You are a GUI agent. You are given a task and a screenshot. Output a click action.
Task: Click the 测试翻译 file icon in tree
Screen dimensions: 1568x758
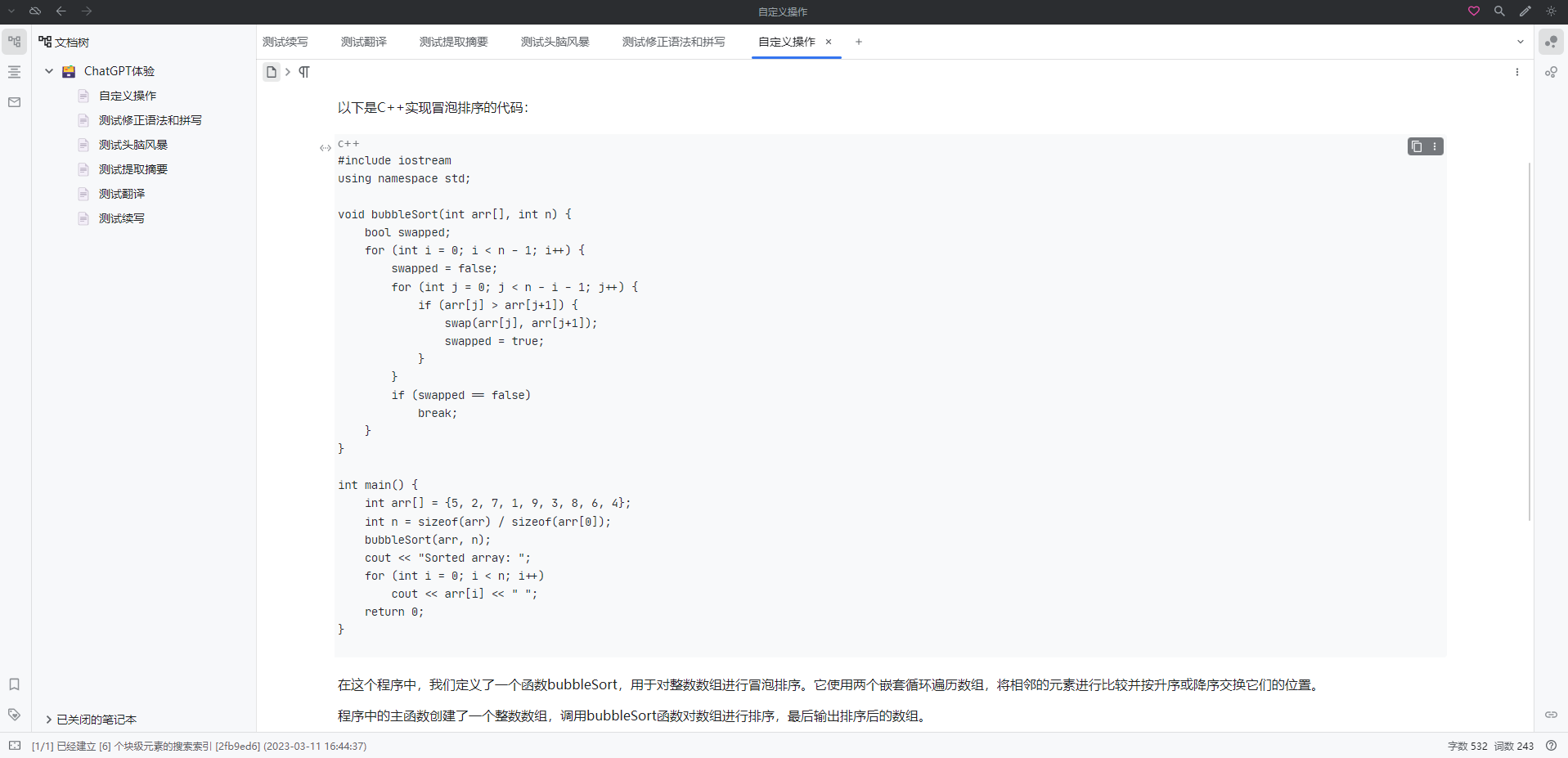(x=83, y=194)
